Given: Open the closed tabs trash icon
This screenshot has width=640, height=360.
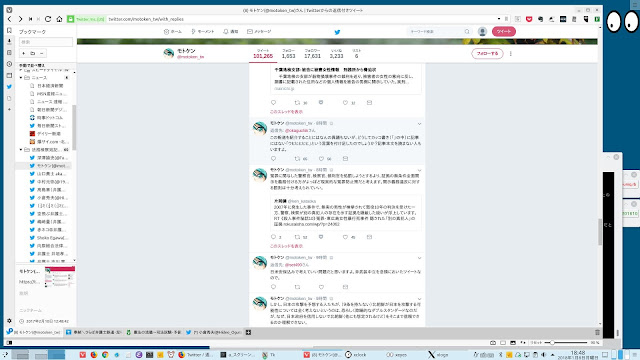Looking at the screenshot, I should coord(597,332).
